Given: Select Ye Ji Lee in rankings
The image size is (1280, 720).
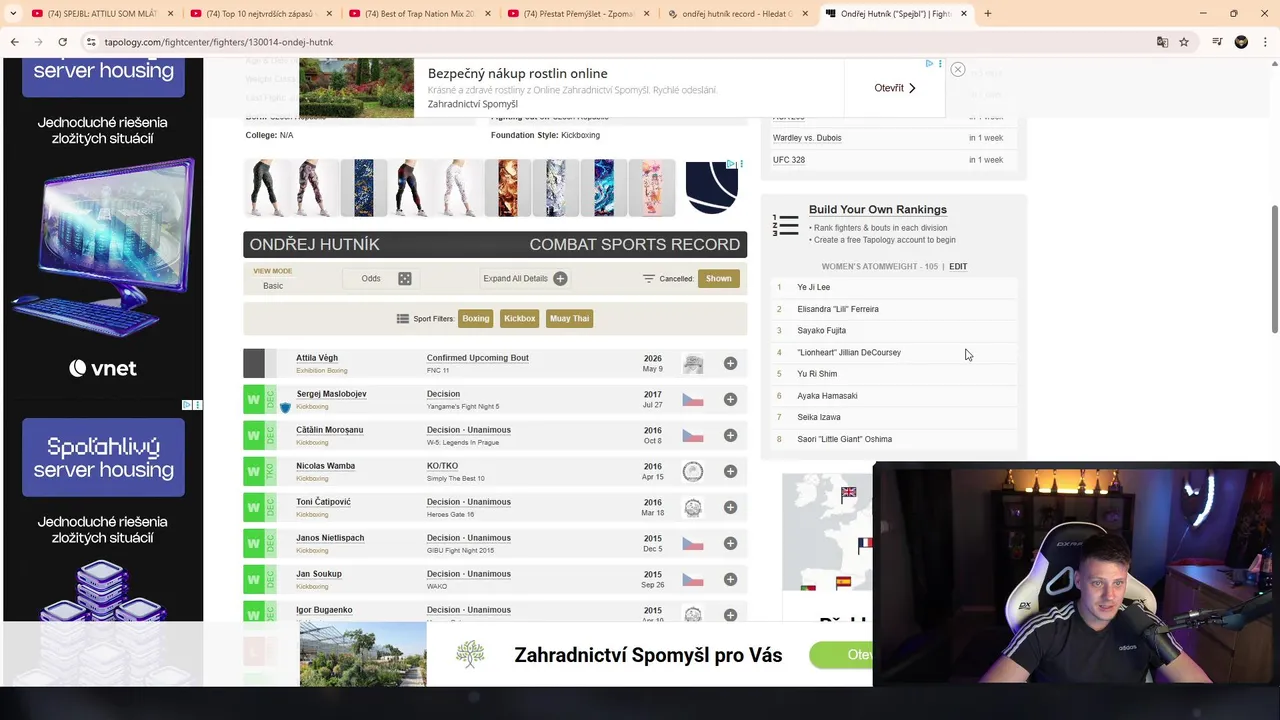Looking at the screenshot, I should coord(813,287).
